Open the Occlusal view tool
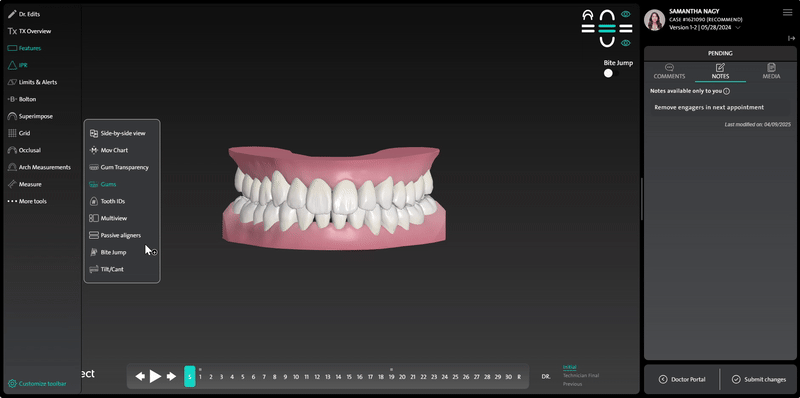The width and height of the screenshot is (800, 398). 24,150
